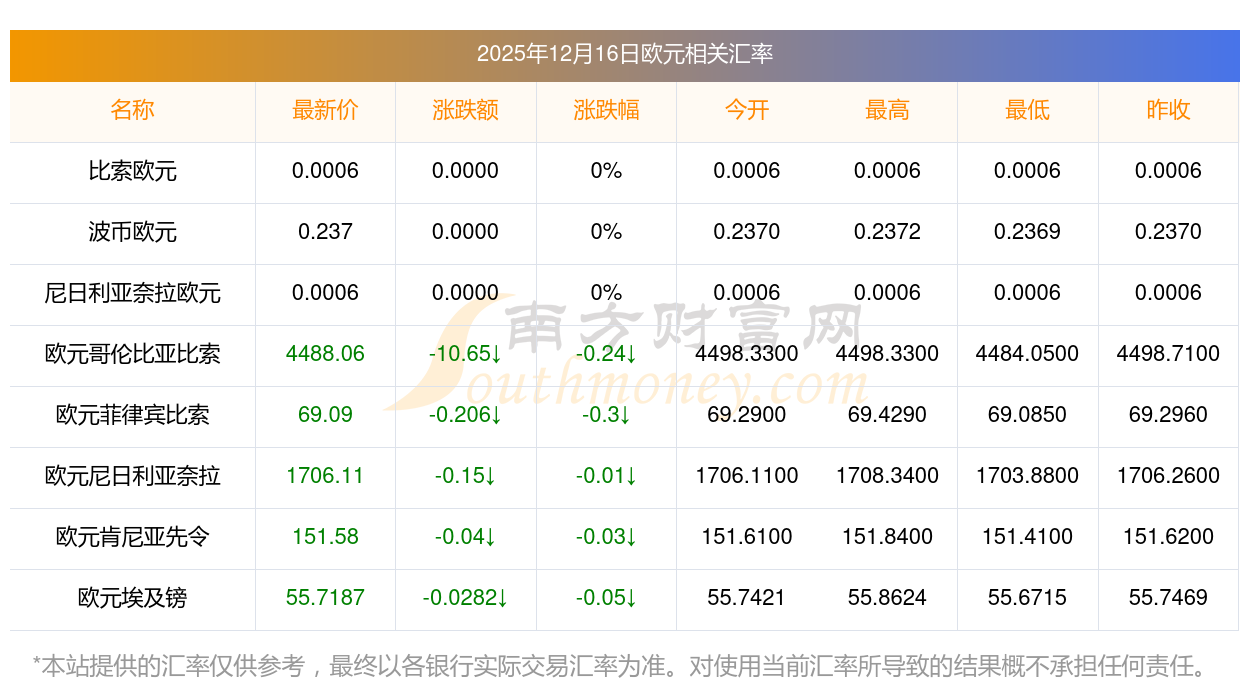Click lowest value 55.6715
1250x697 pixels.
(1027, 598)
